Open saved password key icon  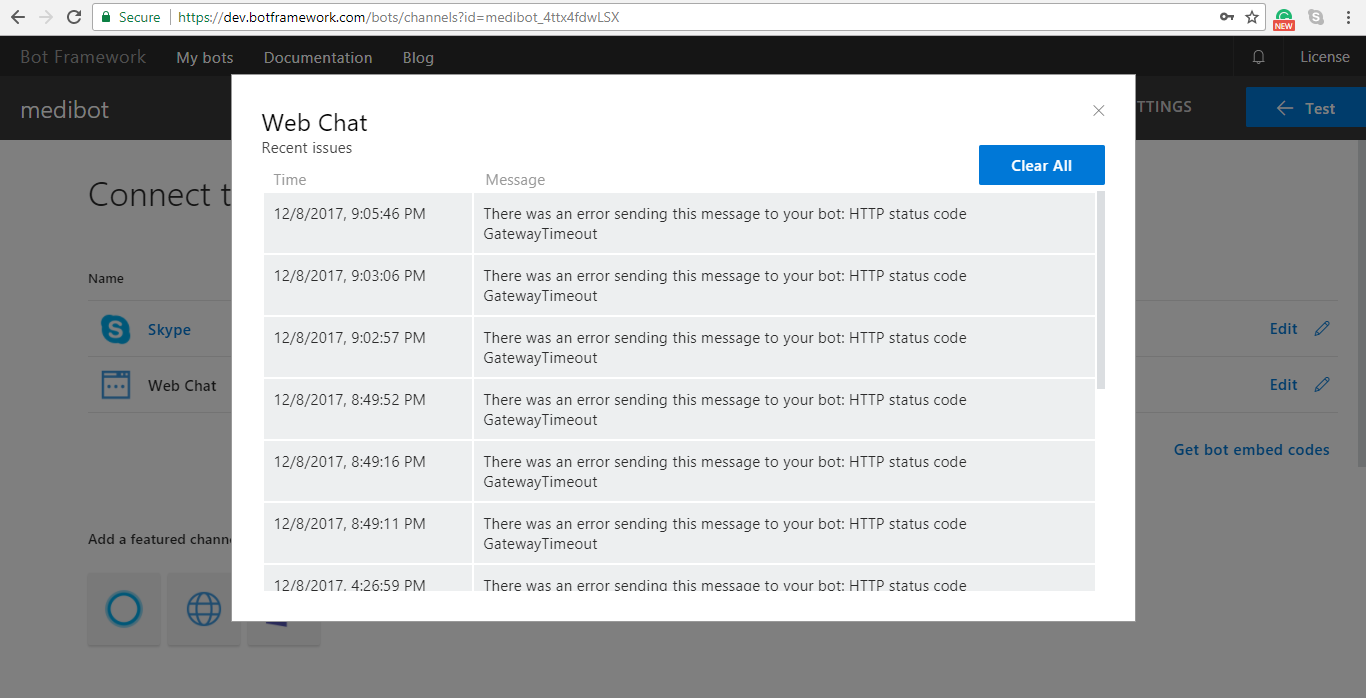tap(1226, 17)
